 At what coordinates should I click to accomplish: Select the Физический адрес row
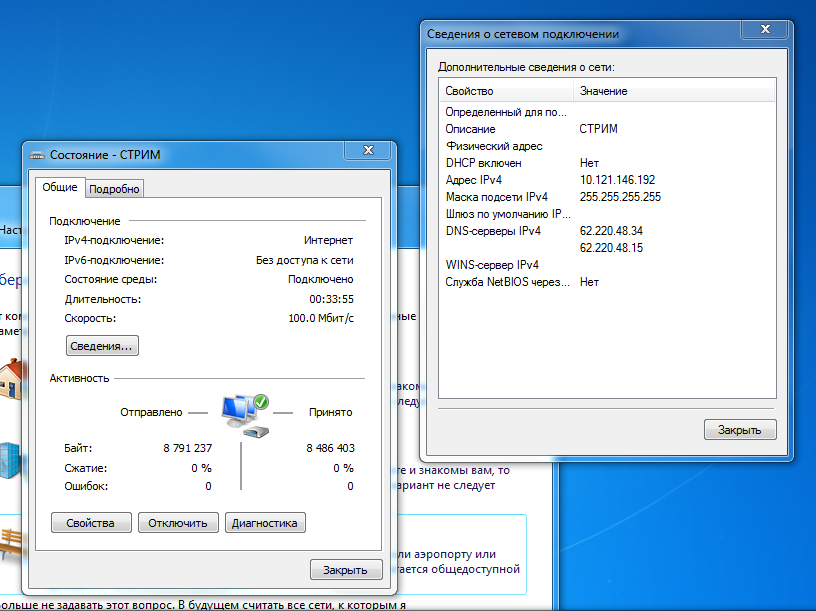click(607, 146)
